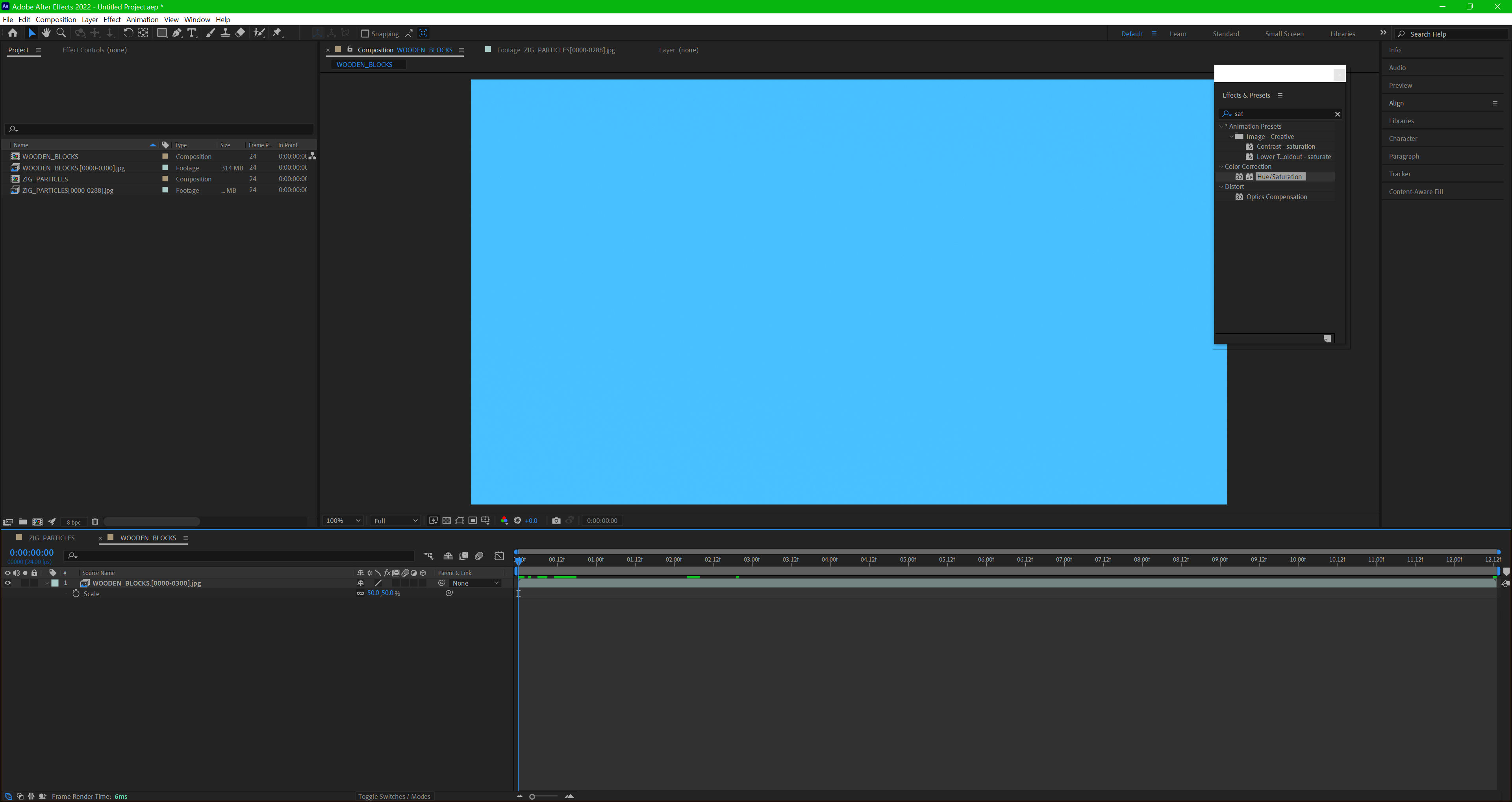The width and height of the screenshot is (1512, 802).
Task: Select the Hand tool
Action: point(46,33)
